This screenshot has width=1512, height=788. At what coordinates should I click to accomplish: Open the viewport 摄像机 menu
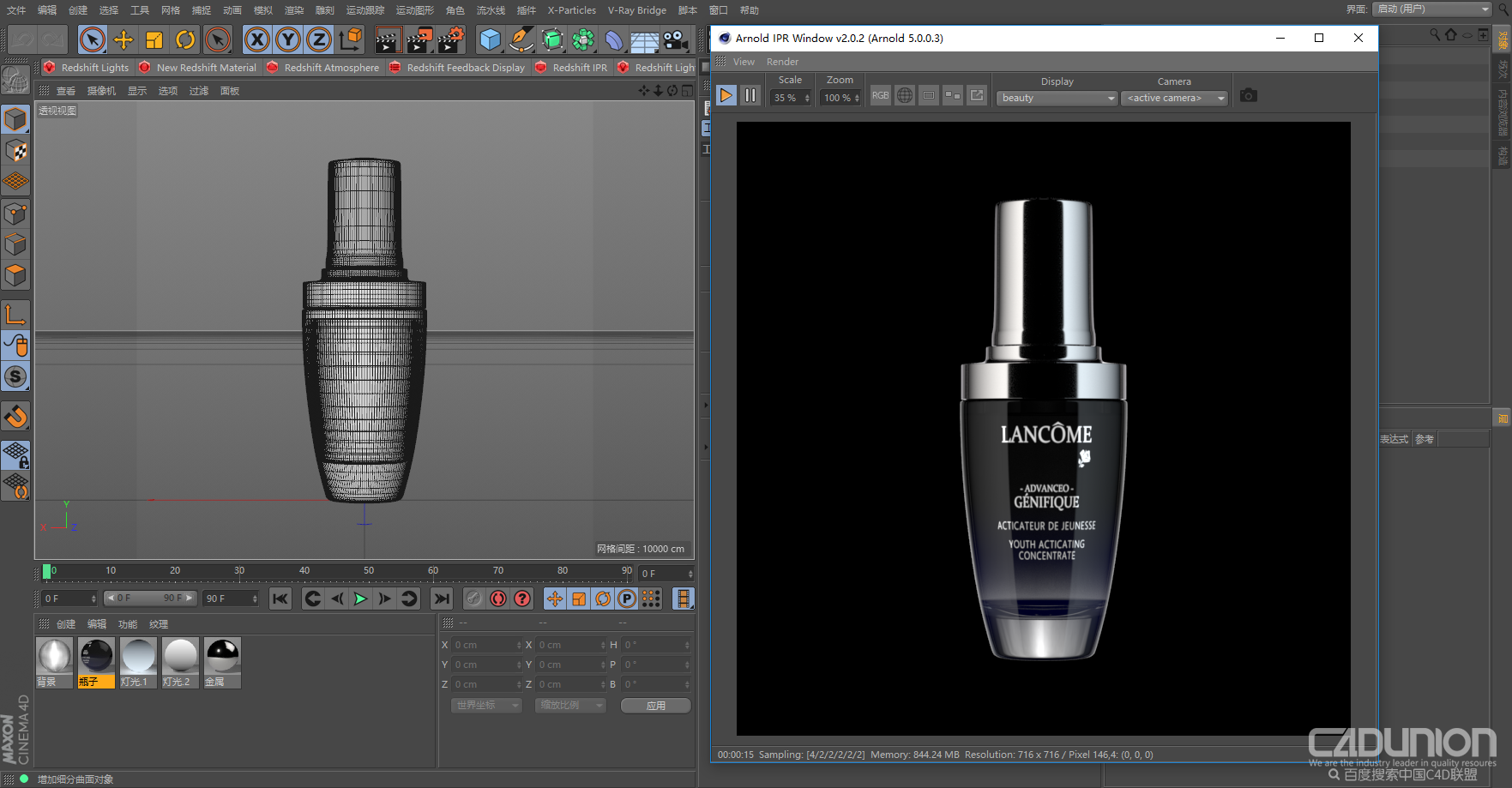(101, 91)
